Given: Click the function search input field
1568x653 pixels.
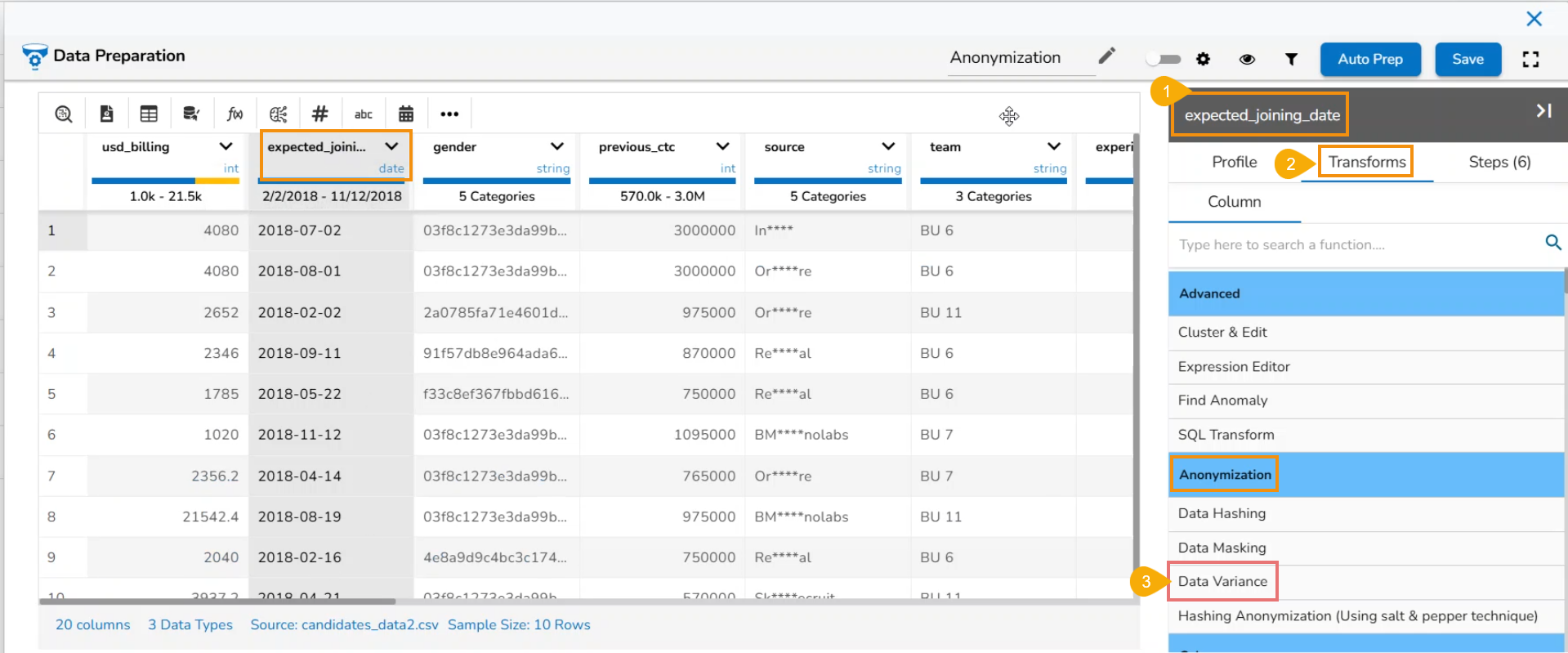Looking at the screenshot, I should point(1356,244).
